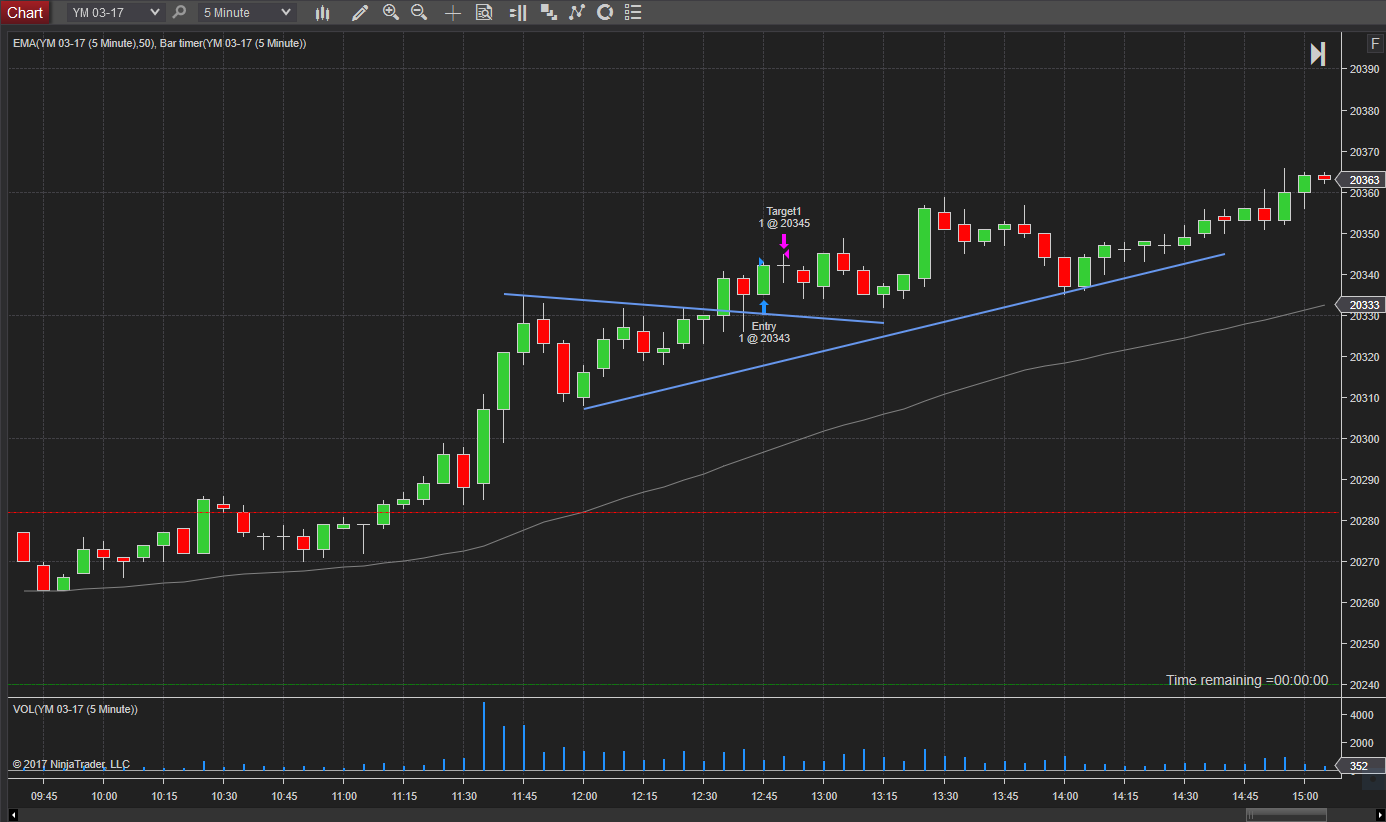Click the instrument search magnifier icon

tap(179, 13)
